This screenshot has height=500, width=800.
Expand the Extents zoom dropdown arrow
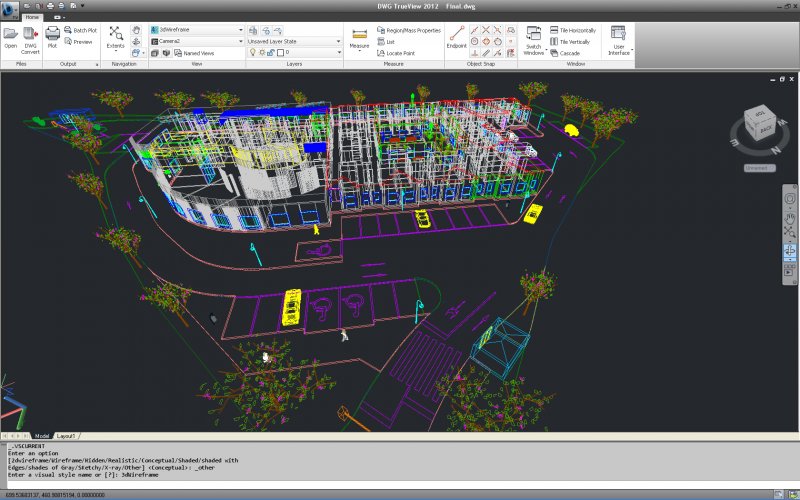tap(116, 52)
